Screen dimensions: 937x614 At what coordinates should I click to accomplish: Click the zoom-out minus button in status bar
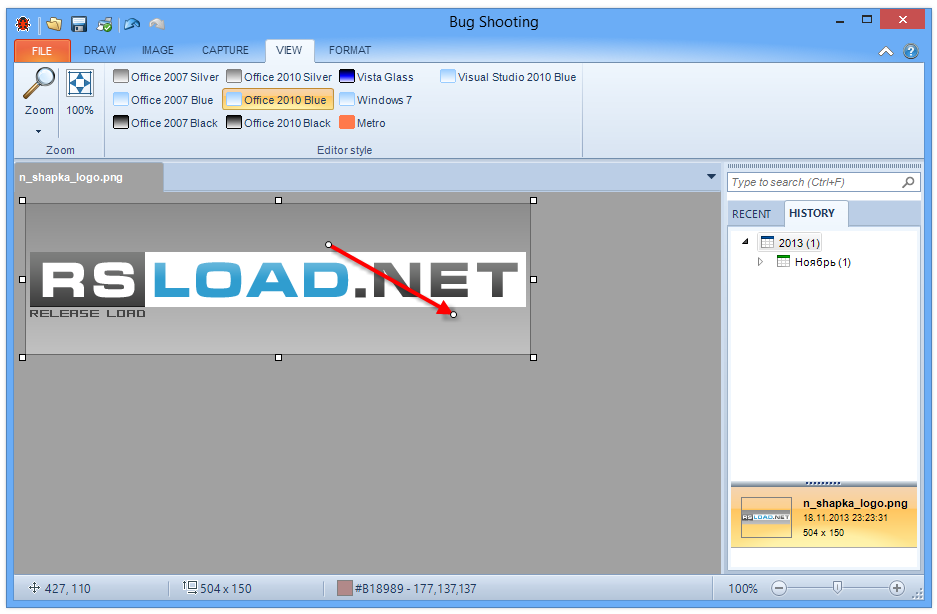(x=779, y=588)
